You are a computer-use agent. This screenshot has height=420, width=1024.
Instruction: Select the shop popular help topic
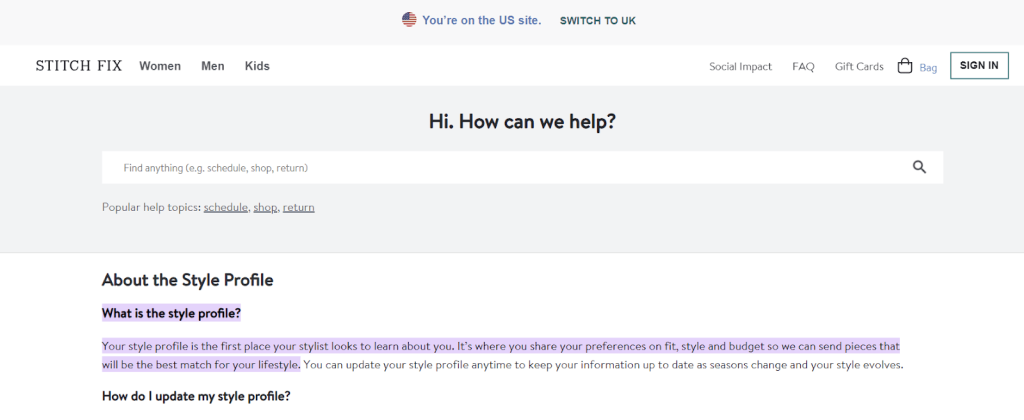click(265, 207)
